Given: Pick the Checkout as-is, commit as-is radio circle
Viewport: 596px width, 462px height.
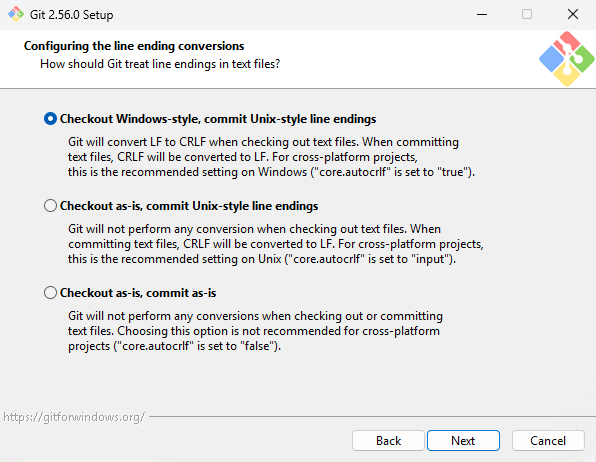Looking at the screenshot, I should coord(50,293).
